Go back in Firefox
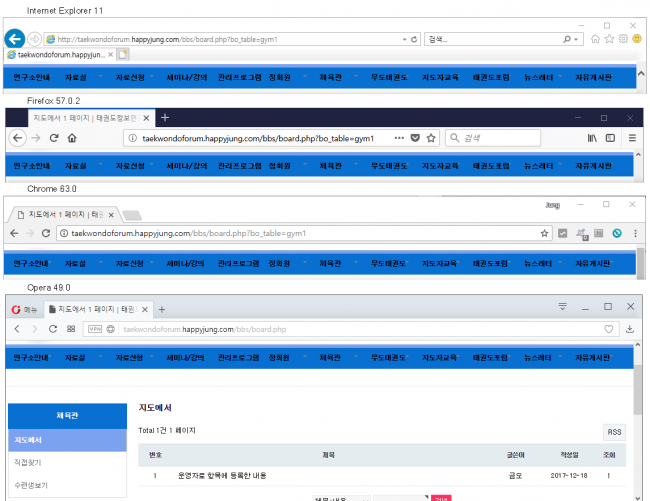The height and width of the screenshot is (501, 650). [17, 138]
